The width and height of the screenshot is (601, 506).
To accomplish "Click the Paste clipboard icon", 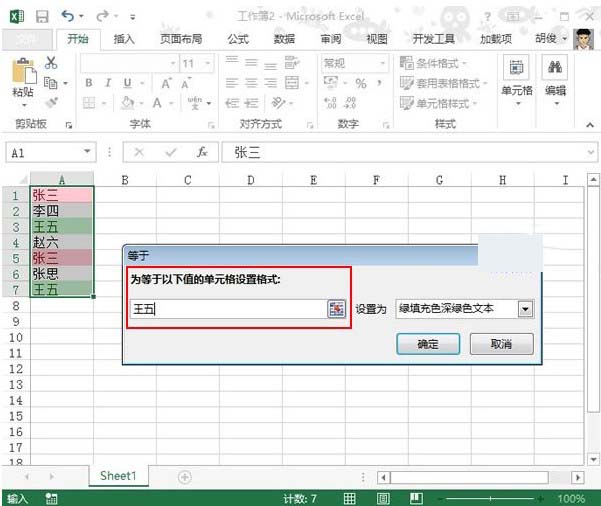I will (24, 72).
